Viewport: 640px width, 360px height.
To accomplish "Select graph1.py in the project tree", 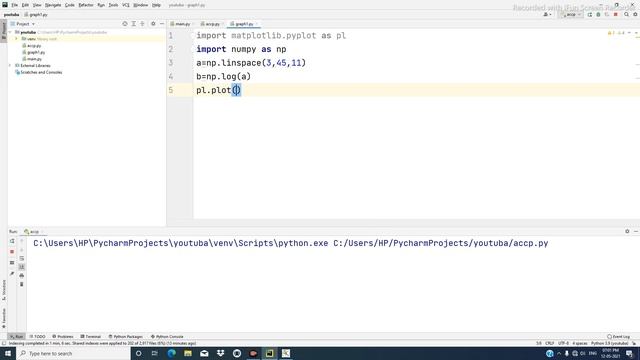I will click(x=33, y=52).
